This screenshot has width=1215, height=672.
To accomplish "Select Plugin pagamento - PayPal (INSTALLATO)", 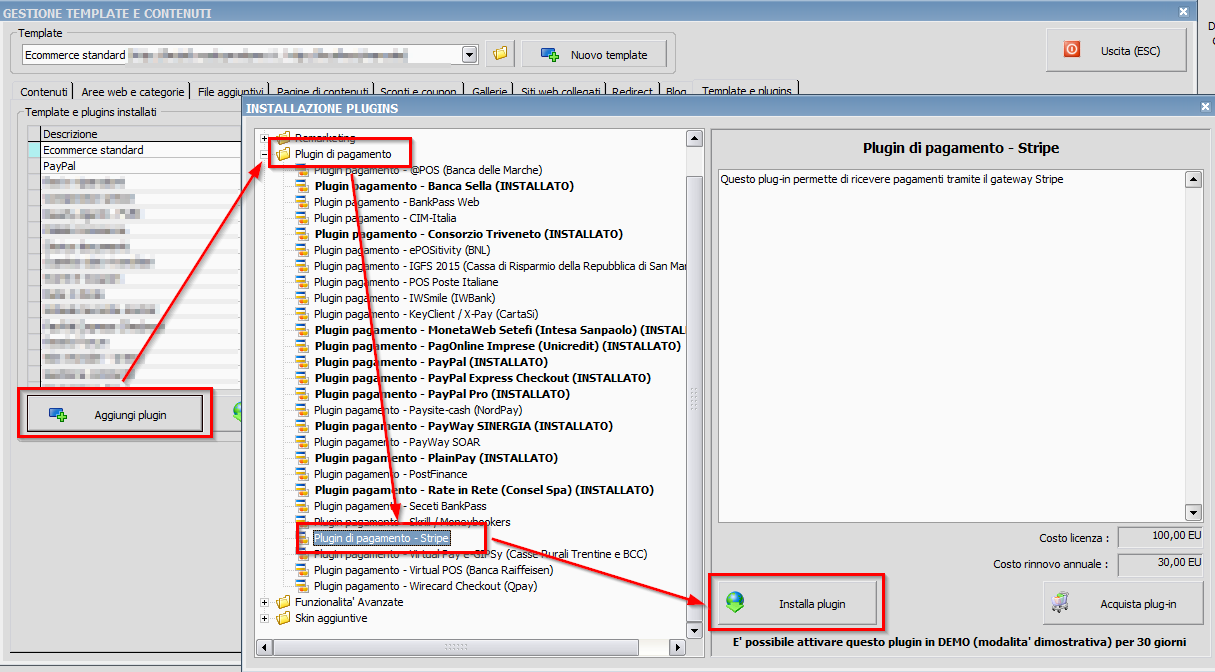I will coord(431,362).
